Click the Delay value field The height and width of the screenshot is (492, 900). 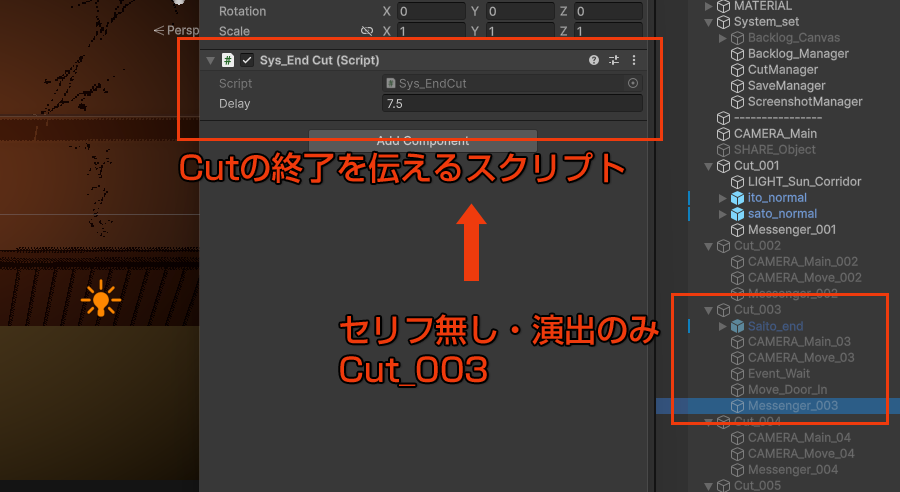point(510,104)
